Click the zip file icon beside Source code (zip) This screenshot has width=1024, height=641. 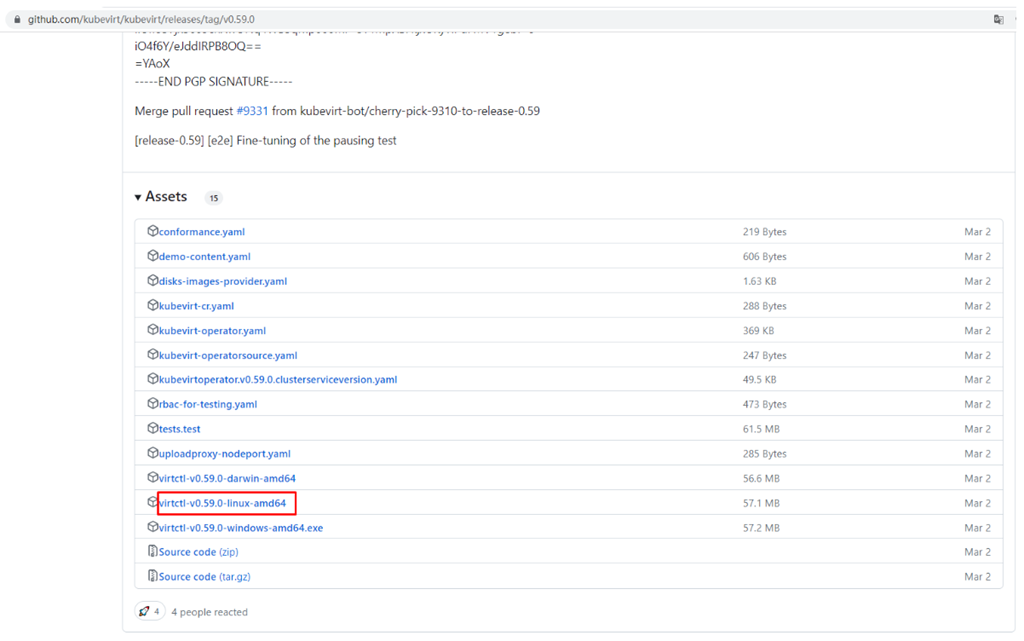point(153,551)
